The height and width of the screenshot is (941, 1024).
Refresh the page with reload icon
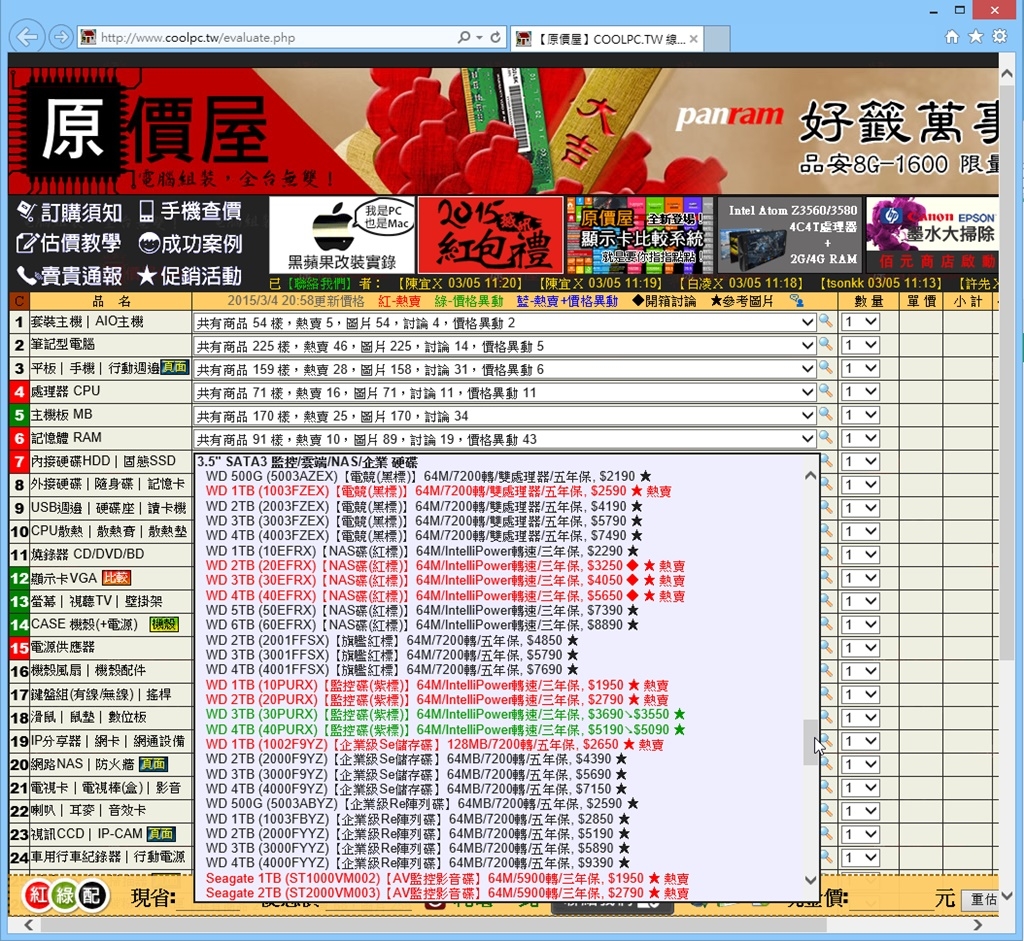496,37
